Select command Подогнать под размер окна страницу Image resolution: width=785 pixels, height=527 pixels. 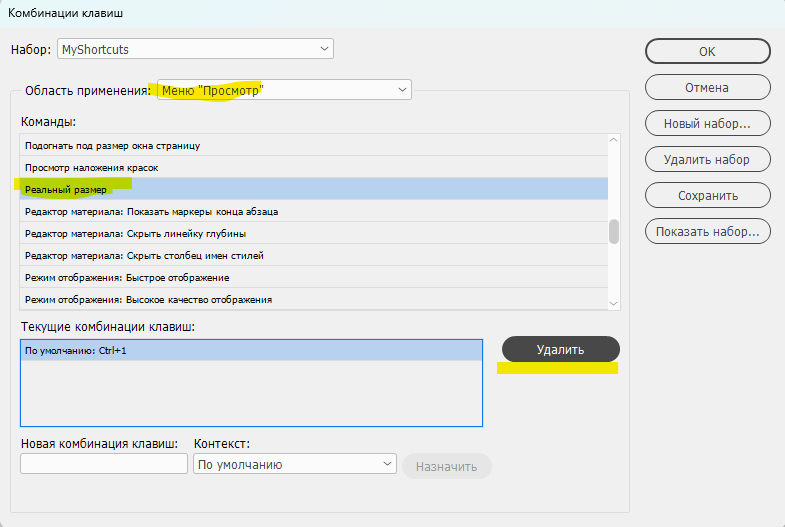314,145
